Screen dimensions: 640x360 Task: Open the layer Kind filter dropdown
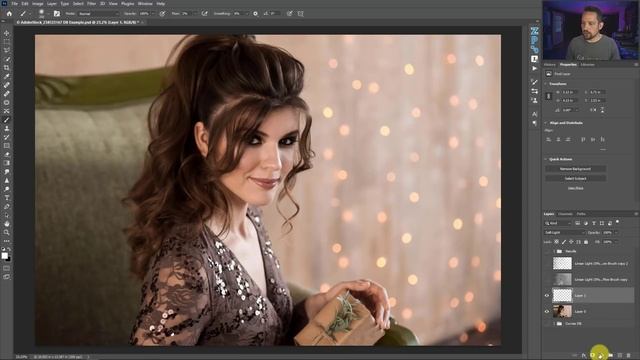pyautogui.click(x=558, y=223)
